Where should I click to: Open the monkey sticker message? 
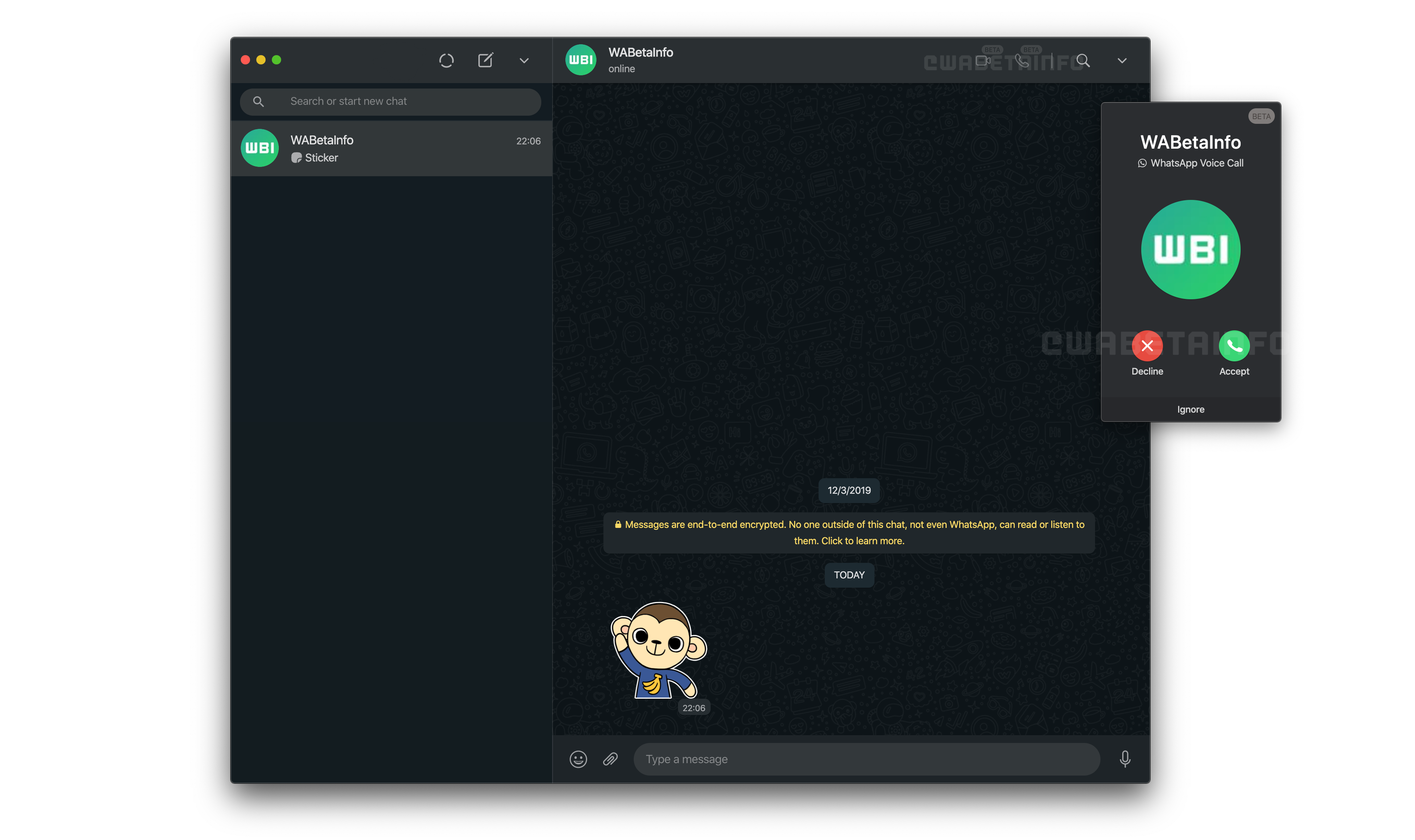(x=659, y=650)
